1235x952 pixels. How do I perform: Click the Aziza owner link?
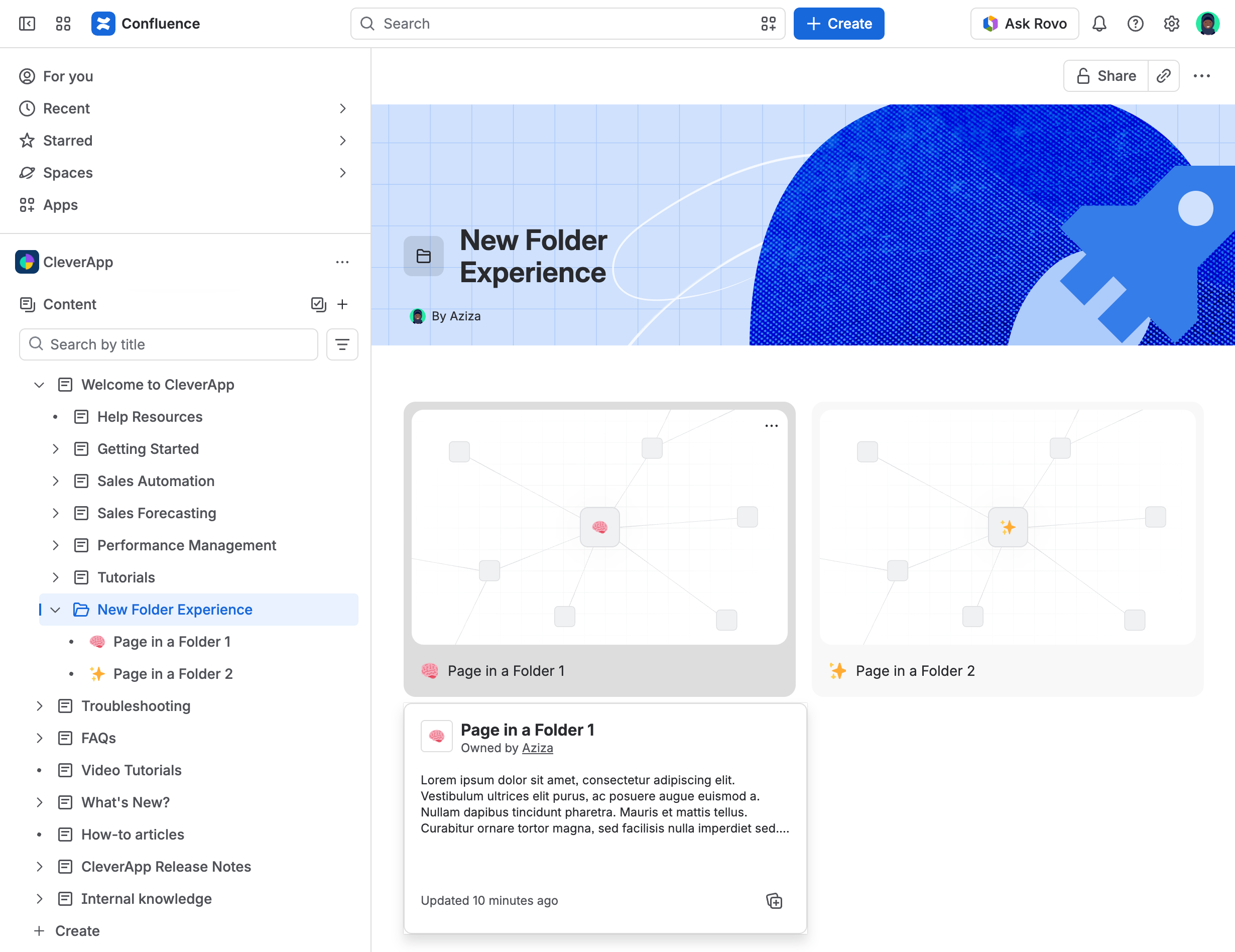[x=537, y=748]
